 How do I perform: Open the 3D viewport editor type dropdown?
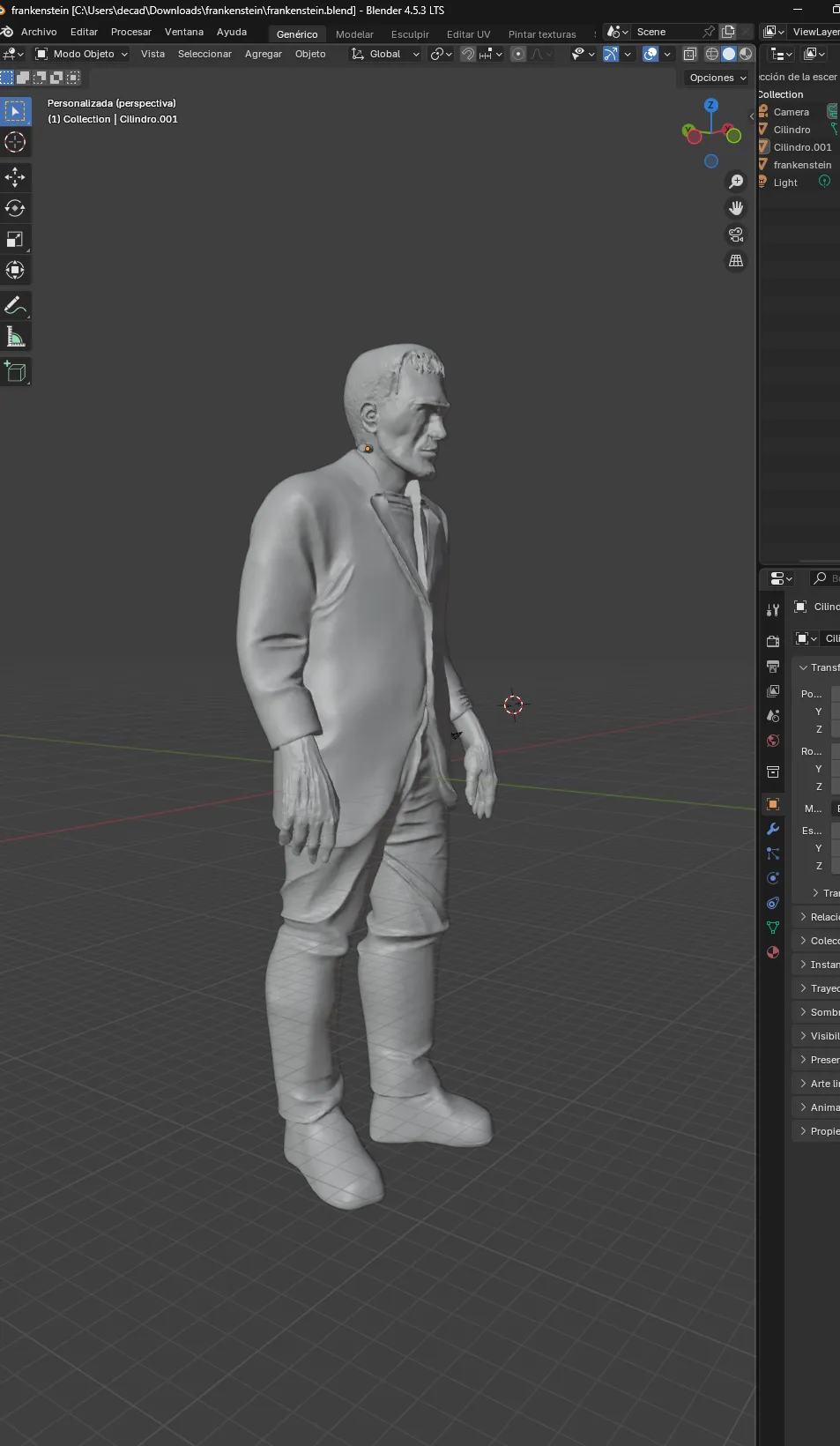click(13, 54)
